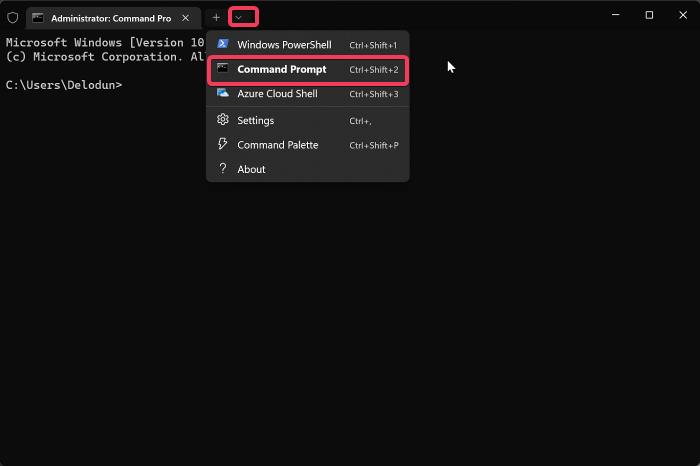Close the Administrator: Command Prompt tab
The height and width of the screenshot is (466, 700).
point(186,18)
